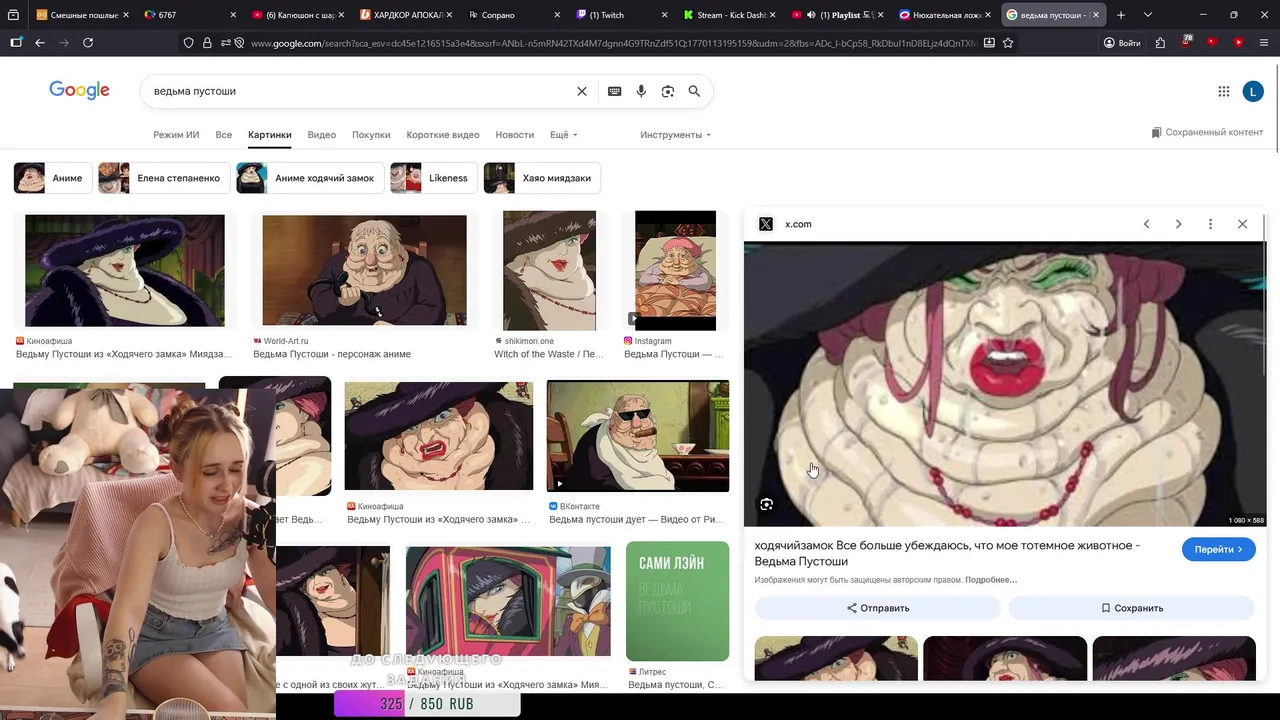Click the page vertical scrollbar
Image resolution: width=1280 pixels, height=720 pixels.
click(x=1275, y=108)
